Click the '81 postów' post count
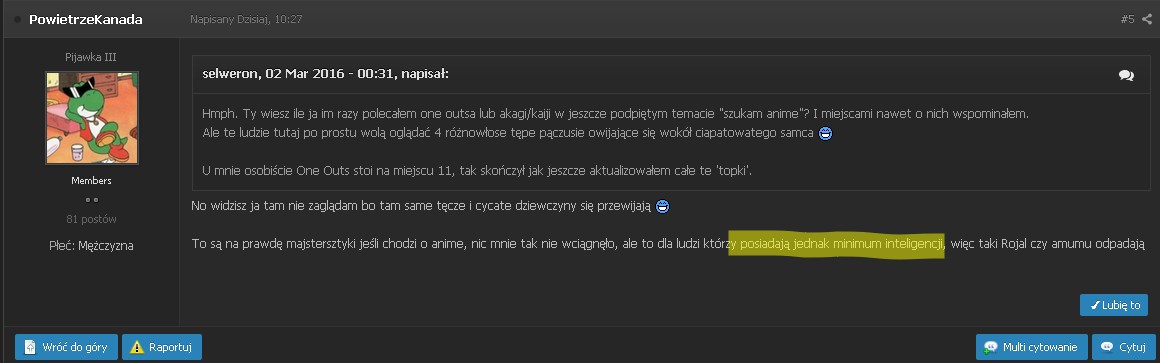This screenshot has width=1160, height=363. [x=92, y=219]
